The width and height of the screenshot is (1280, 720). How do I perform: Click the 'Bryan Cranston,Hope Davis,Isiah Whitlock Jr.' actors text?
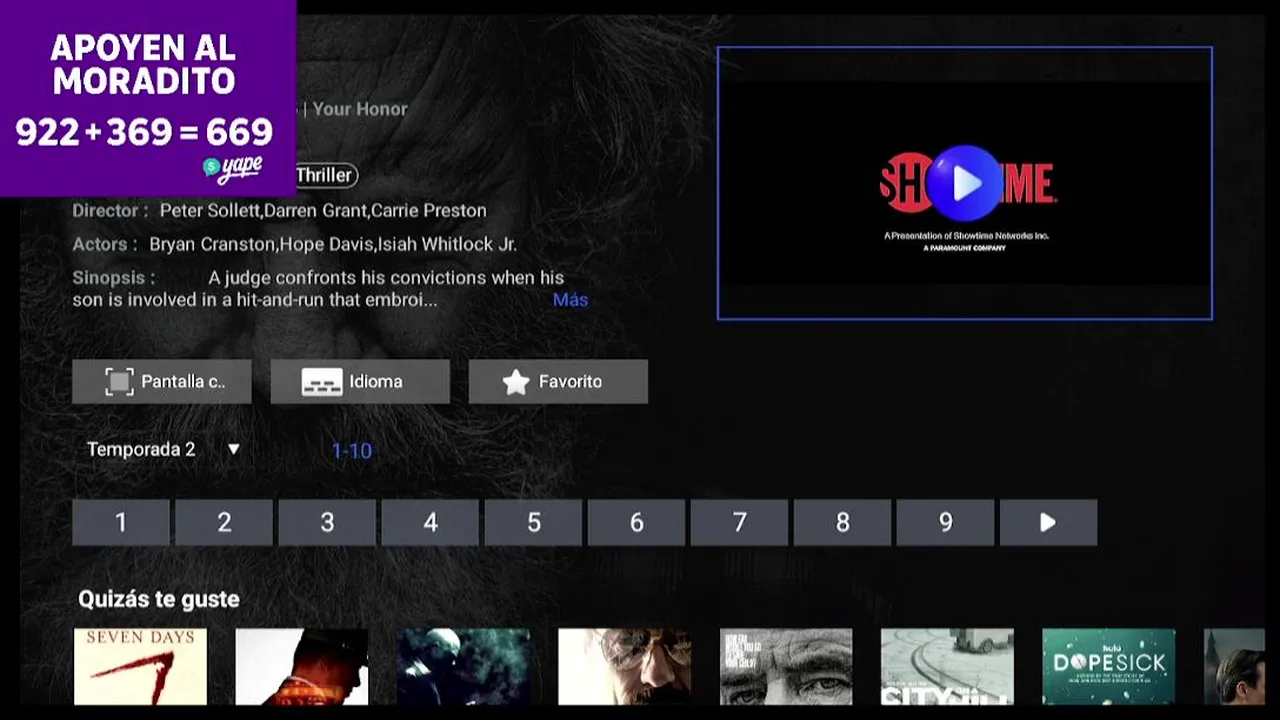[333, 244]
